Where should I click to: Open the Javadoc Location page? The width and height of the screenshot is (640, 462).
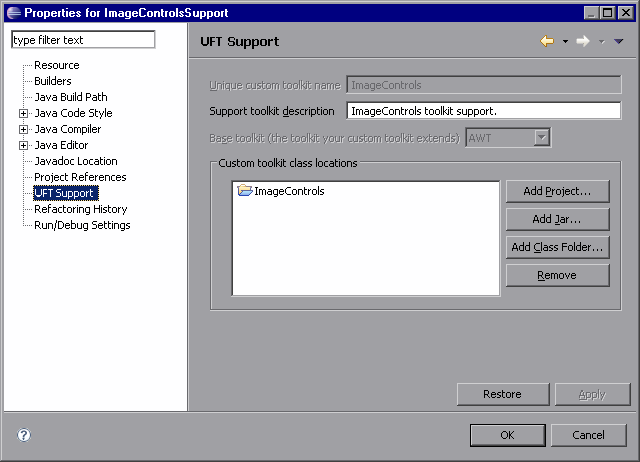tap(76, 161)
